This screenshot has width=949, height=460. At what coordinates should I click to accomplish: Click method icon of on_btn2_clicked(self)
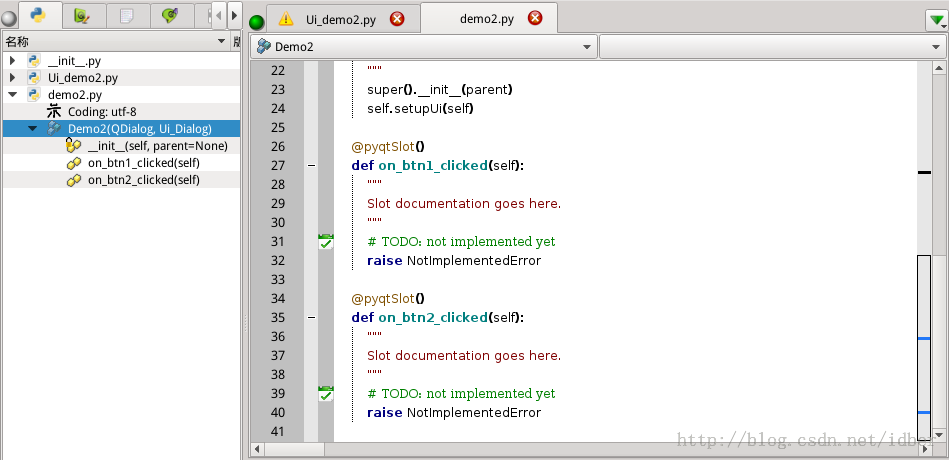pos(74,180)
